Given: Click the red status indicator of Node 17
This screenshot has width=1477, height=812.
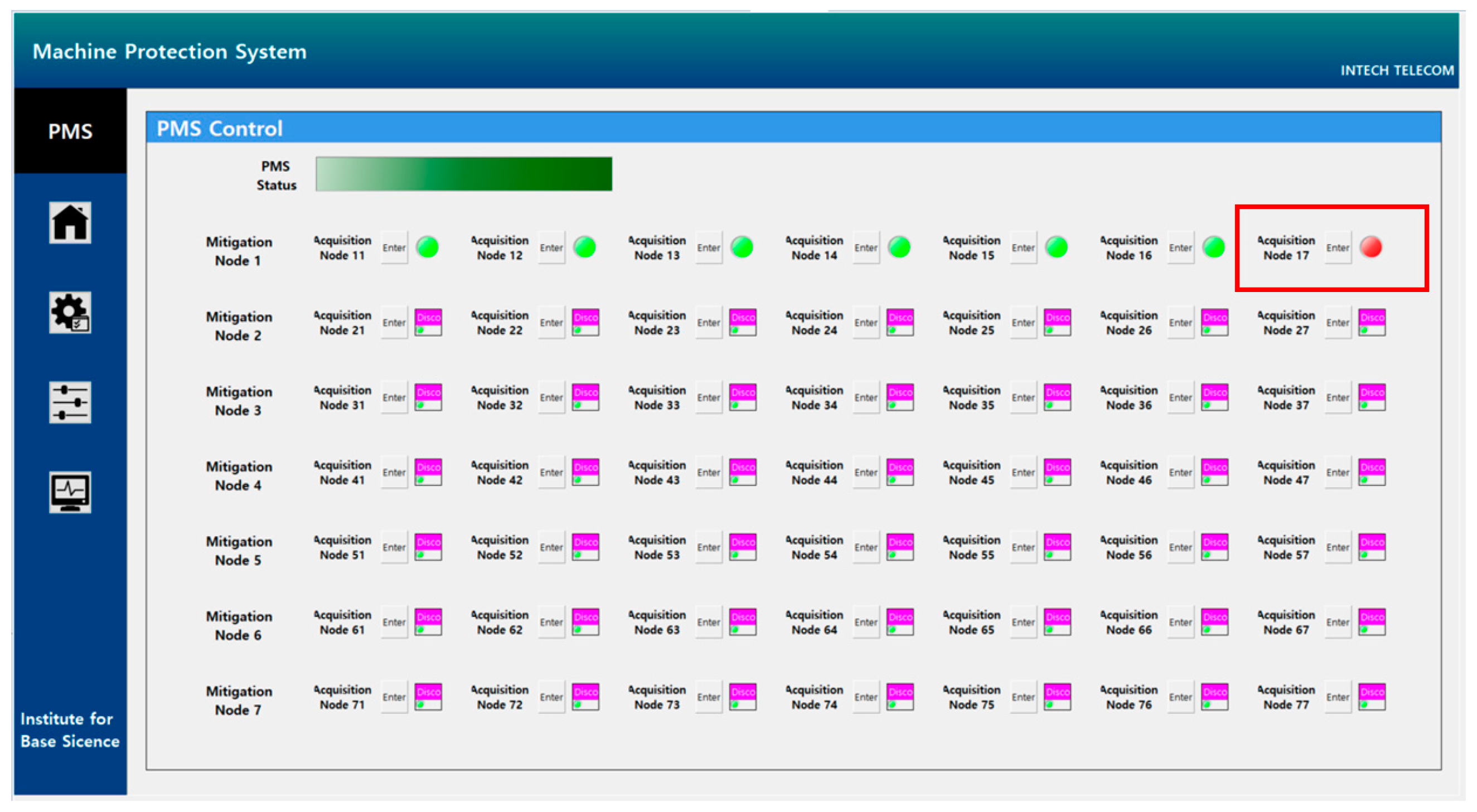Looking at the screenshot, I should click(1371, 247).
